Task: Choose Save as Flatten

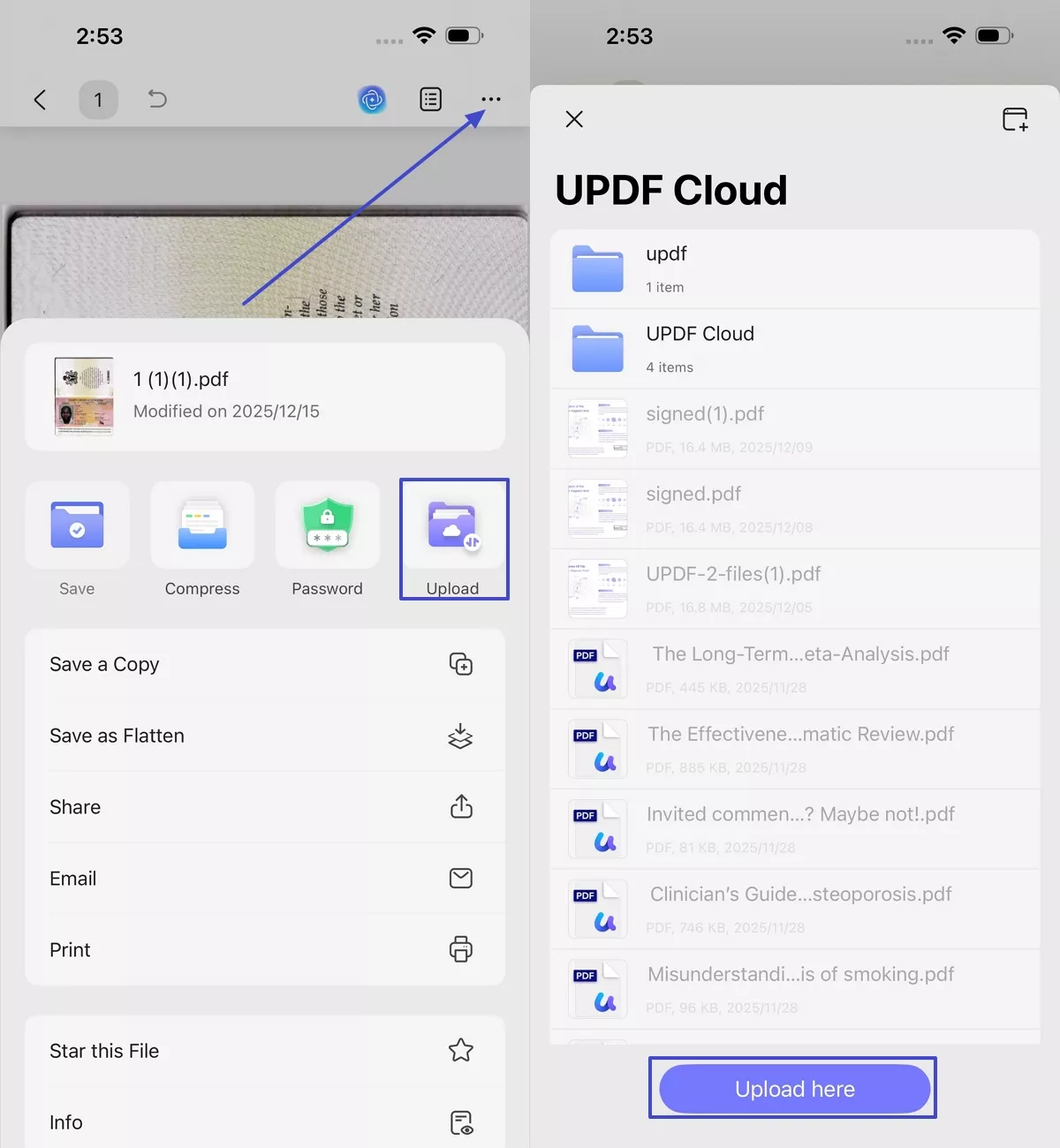Action: coord(264,736)
